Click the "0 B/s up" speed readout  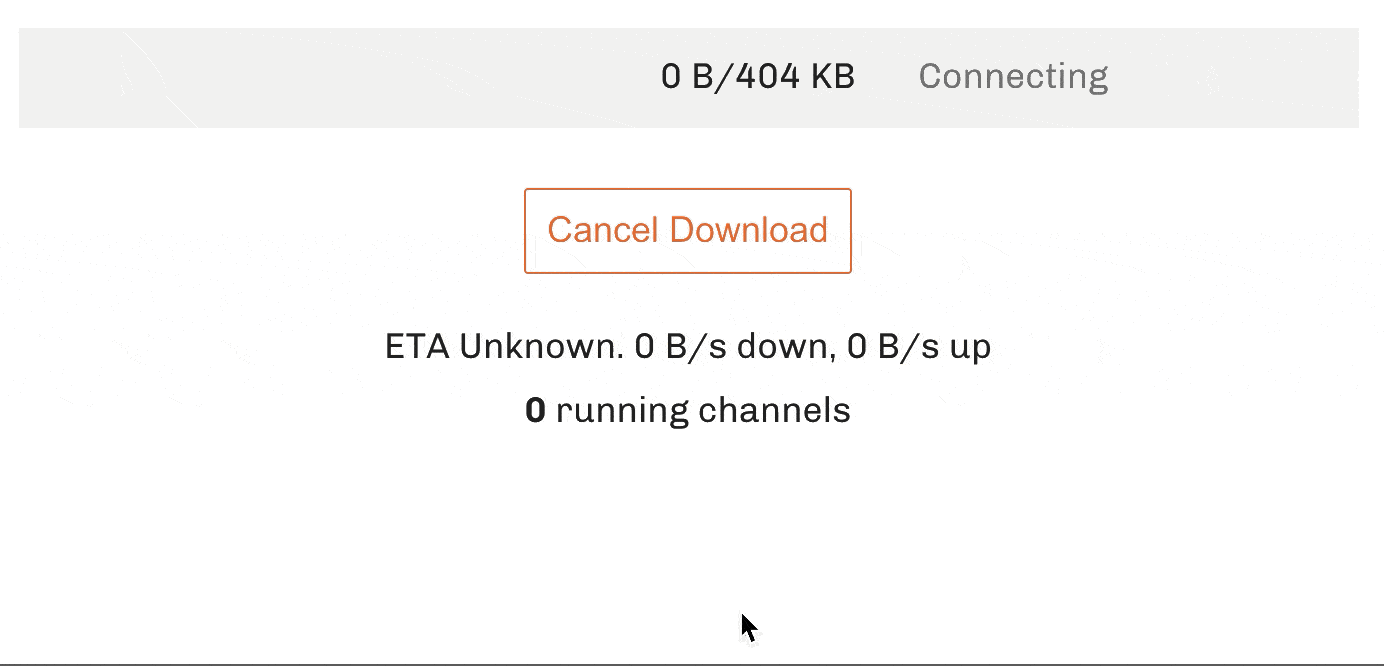point(919,347)
